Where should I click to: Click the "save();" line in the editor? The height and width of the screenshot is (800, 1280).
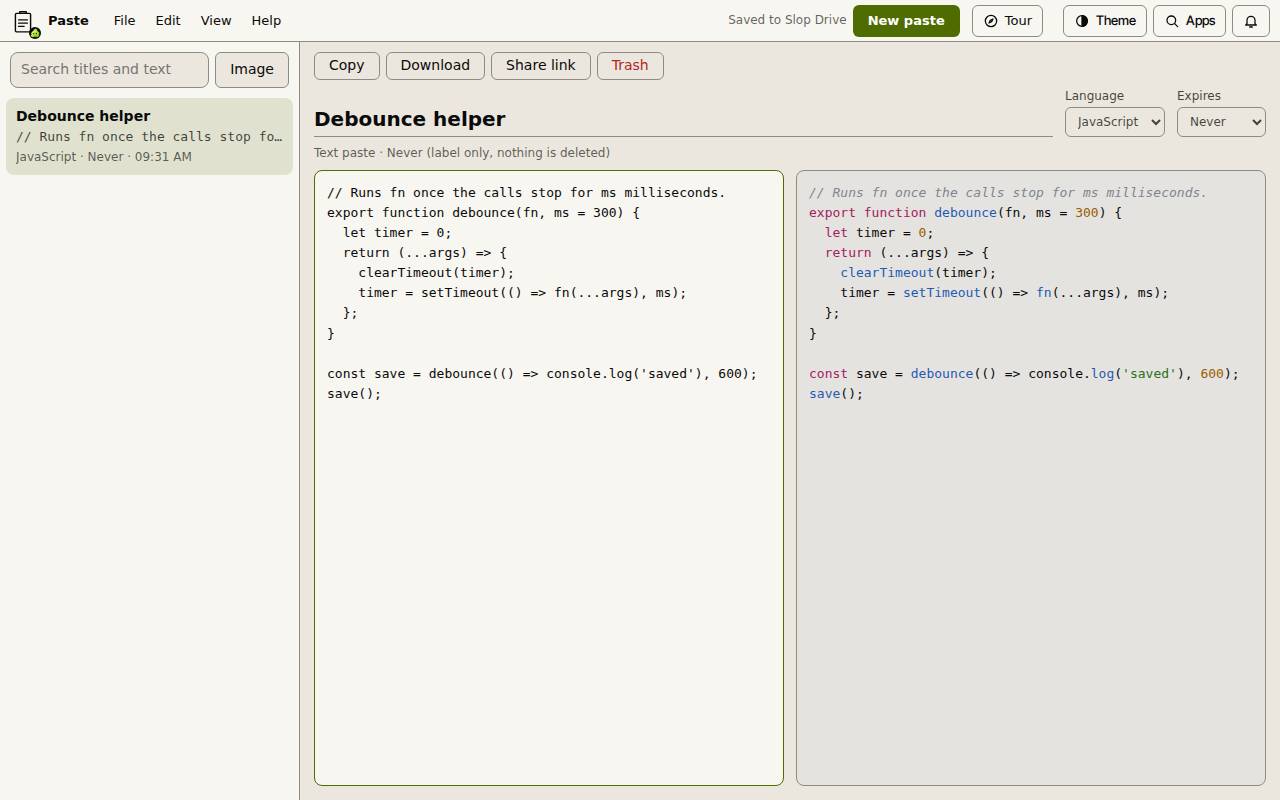[x=354, y=394]
